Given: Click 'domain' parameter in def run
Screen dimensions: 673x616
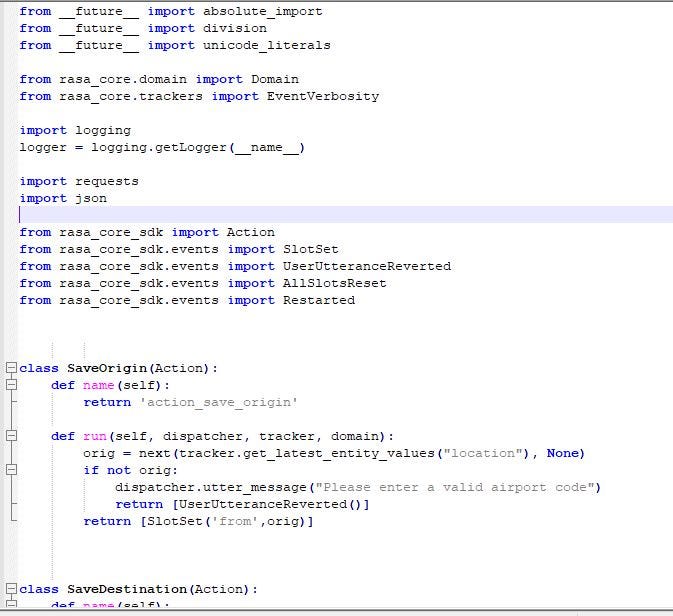Looking at the screenshot, I should (x=355, y=437).
